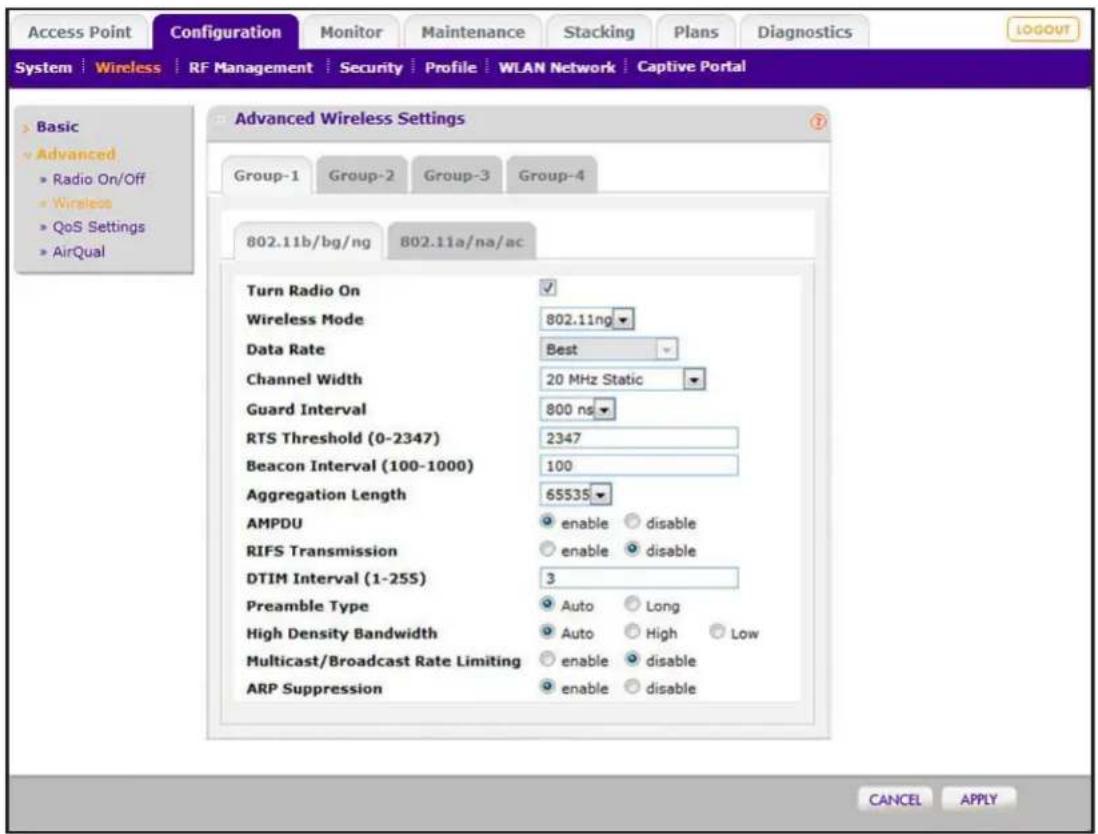Image resolution: width=1098 pixels, height=834 pixels.
Task: Open the Data Rate dropdown
Action: (x=609, y=349)
